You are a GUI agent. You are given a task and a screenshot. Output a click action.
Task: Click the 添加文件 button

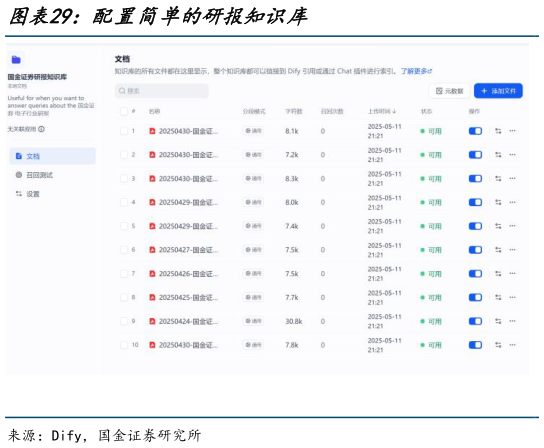(498, 91)
